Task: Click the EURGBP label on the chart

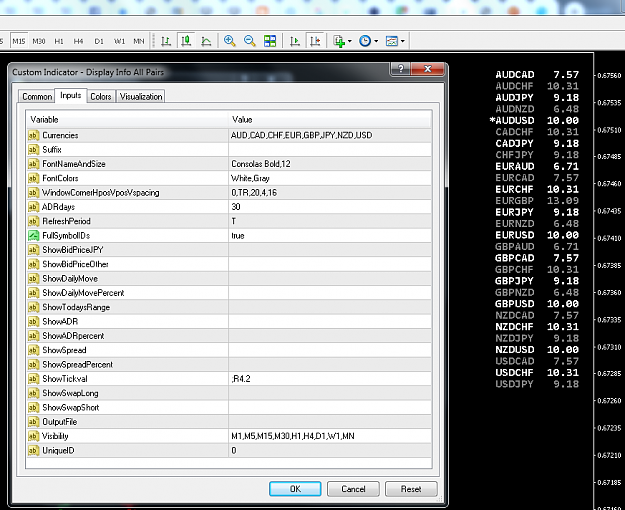Action: tap(515, 201)
